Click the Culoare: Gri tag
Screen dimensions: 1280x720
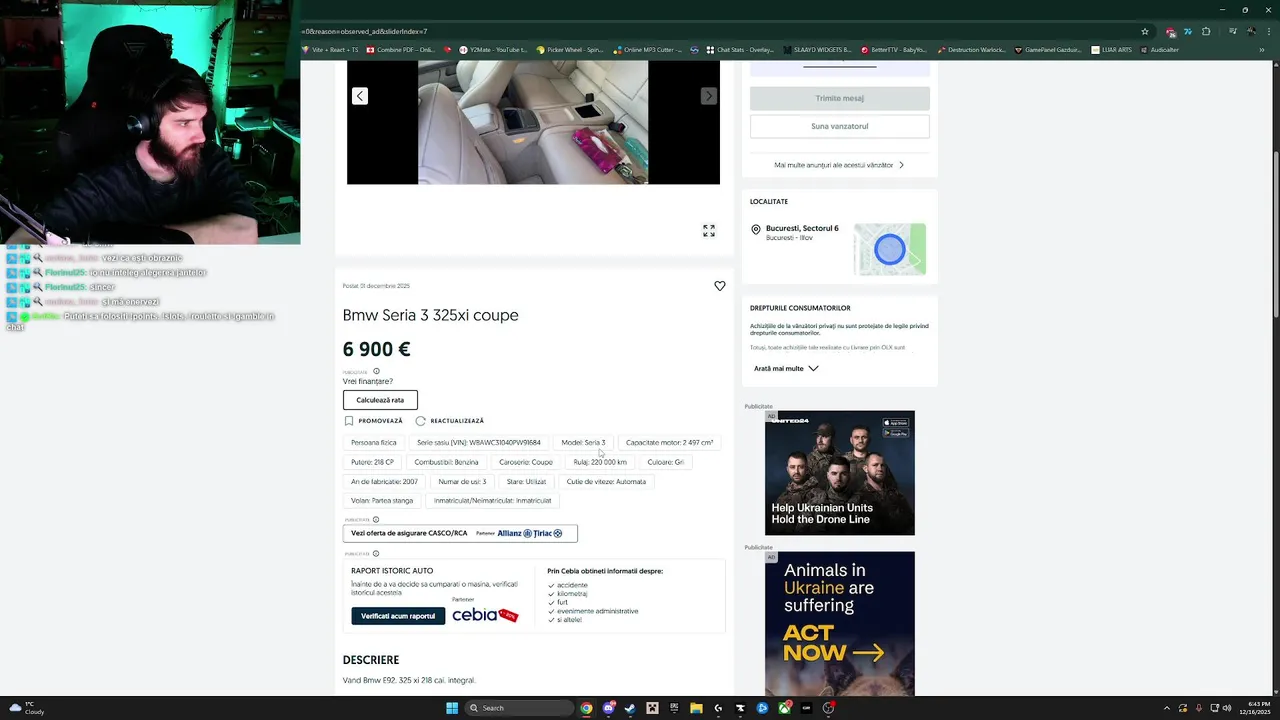pos(666,462)
